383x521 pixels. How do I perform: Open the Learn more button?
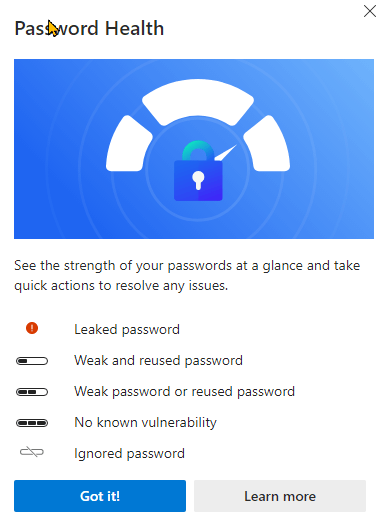[x=280, y=496]
